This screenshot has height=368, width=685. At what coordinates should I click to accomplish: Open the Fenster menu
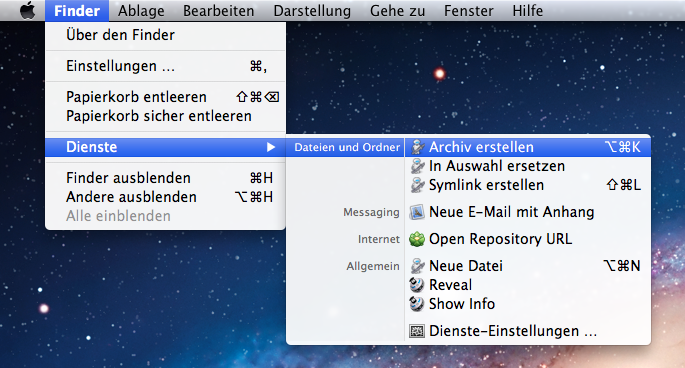tap(468, 10)
